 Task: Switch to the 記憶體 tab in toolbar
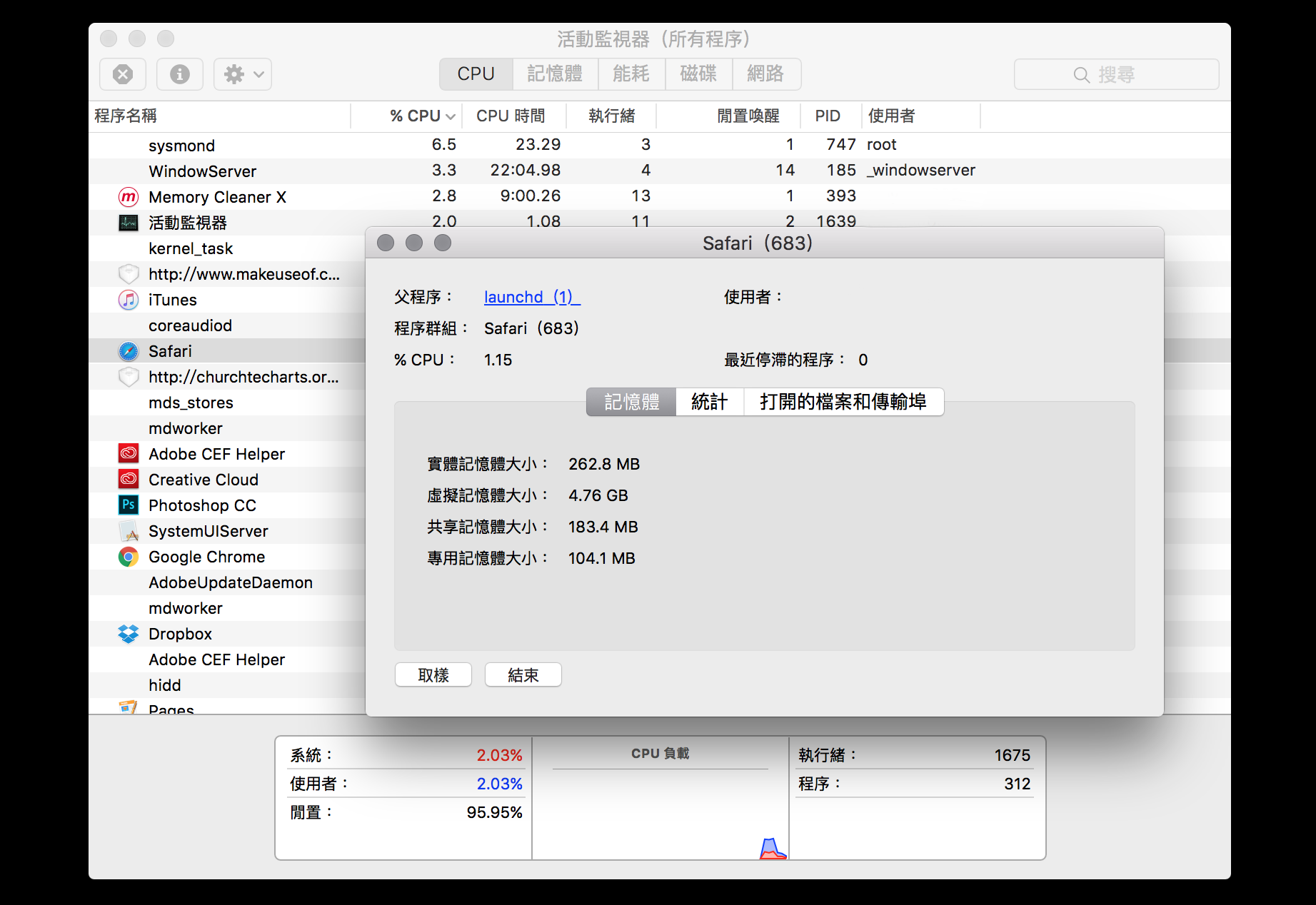click(x=554, y=74)
